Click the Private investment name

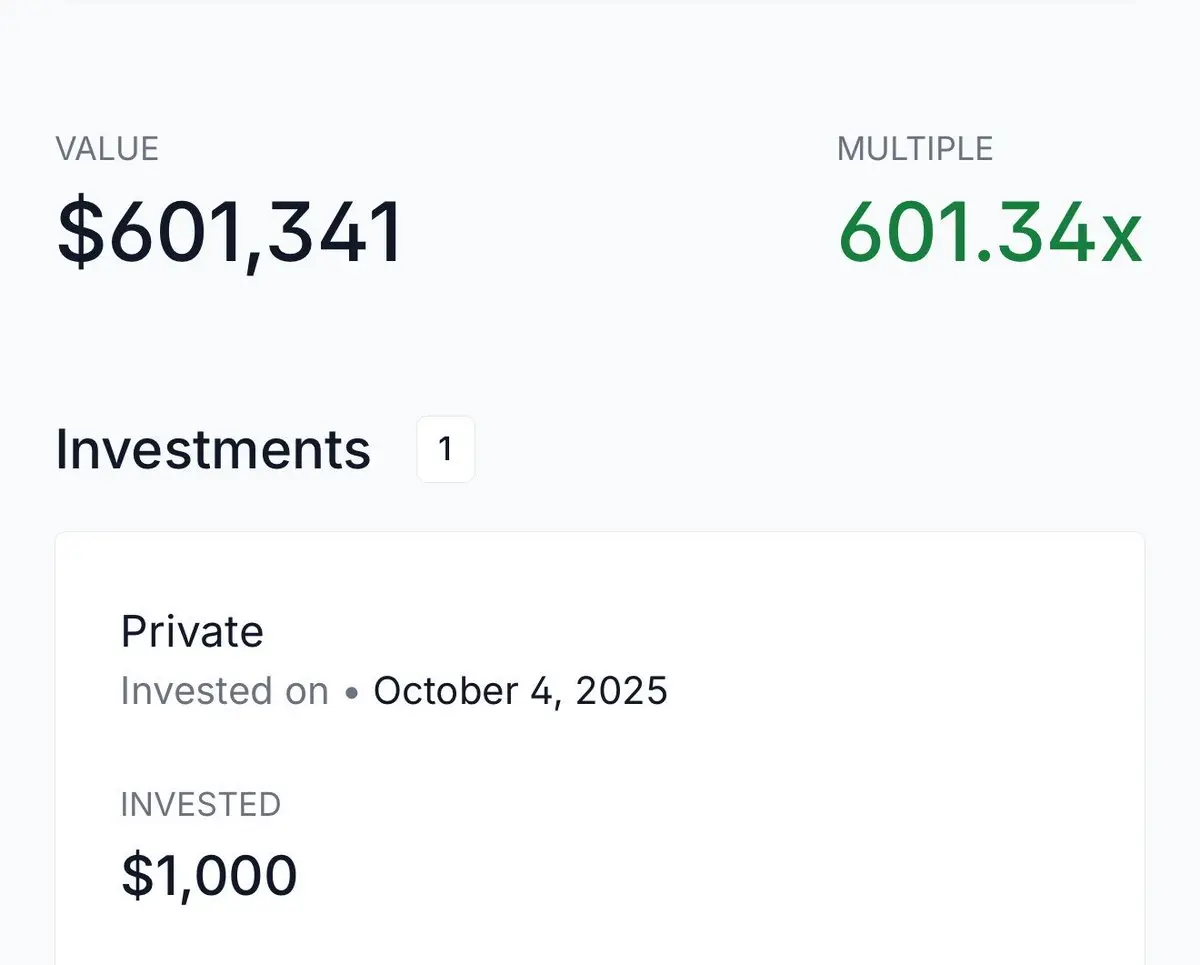click(x=192, y=632)
